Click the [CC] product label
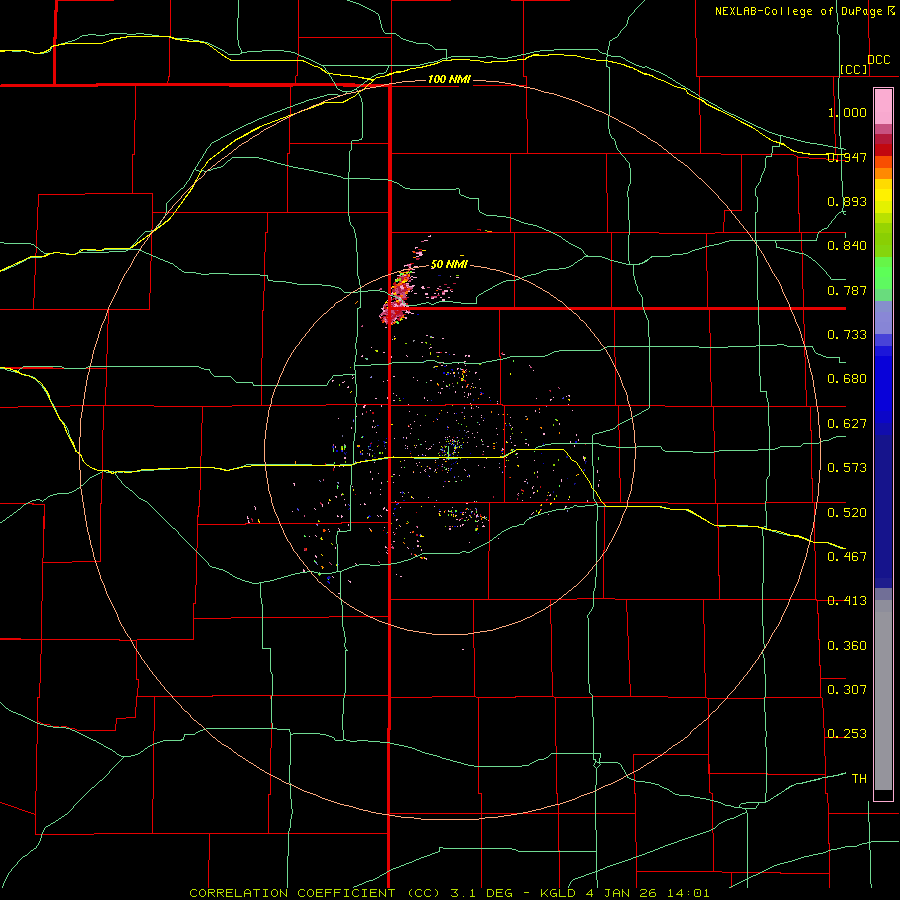 (x=854, y=69)
